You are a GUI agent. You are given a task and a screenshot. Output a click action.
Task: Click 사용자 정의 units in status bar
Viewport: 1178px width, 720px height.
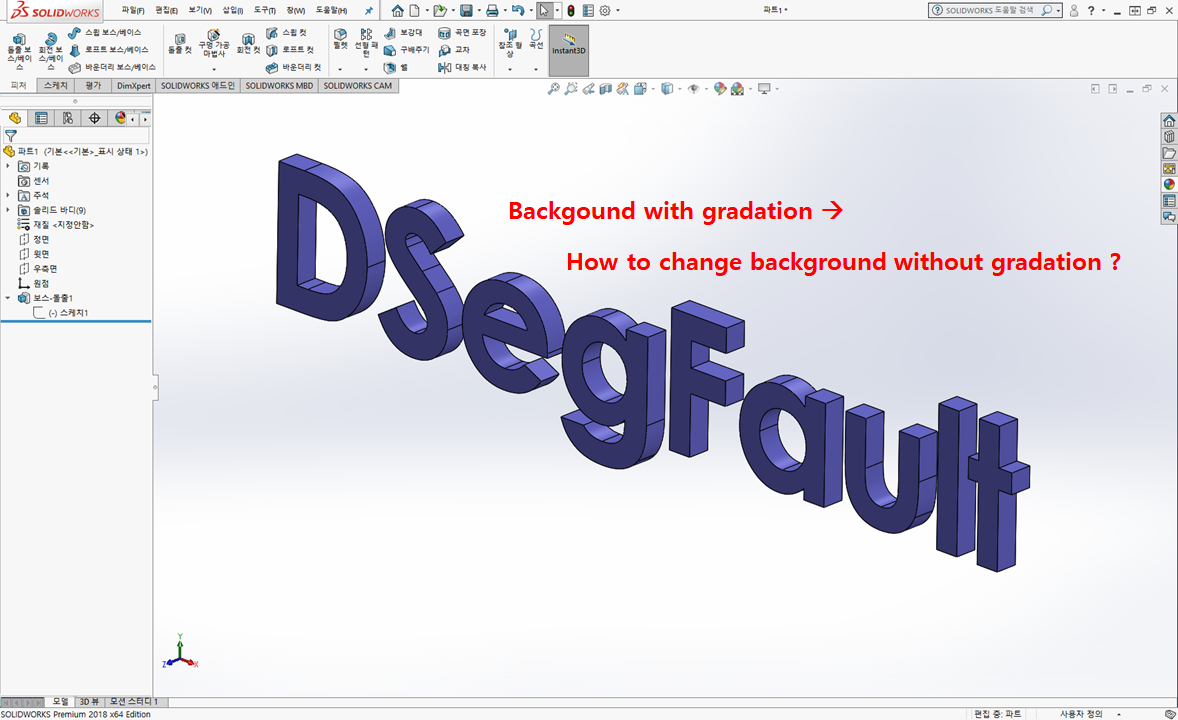coord(1081,714)
